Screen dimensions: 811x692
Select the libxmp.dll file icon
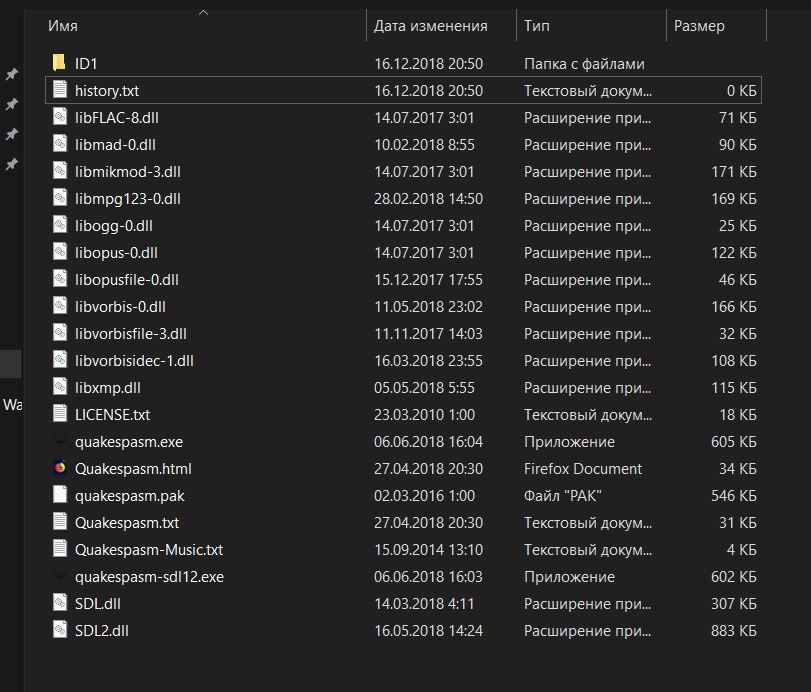(x=59, y=386)
